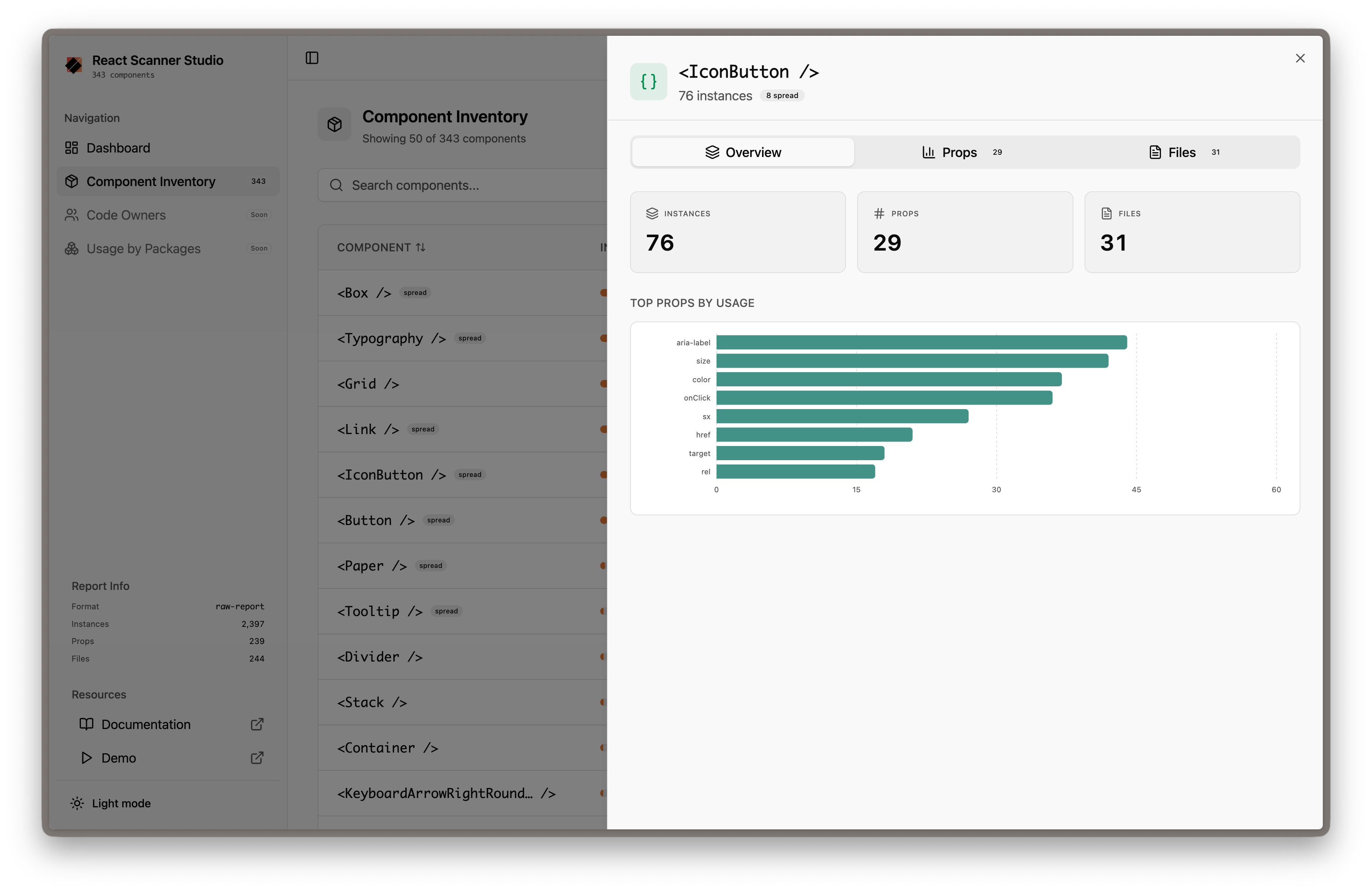Viewport: 1372px width, 892px height.
Task: Click the Component Inventory cube icon
Action: pos(72,182)
